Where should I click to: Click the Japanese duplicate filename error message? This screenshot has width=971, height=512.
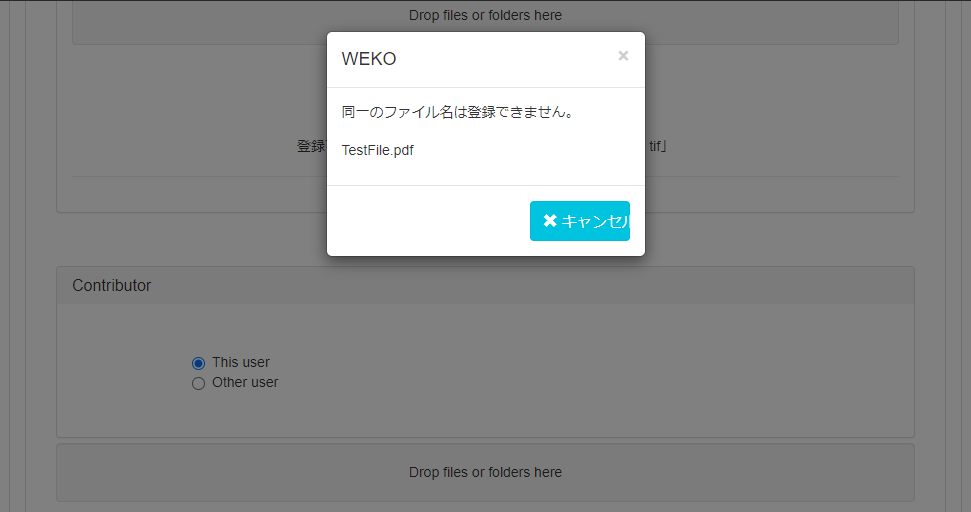click(457, 112)
